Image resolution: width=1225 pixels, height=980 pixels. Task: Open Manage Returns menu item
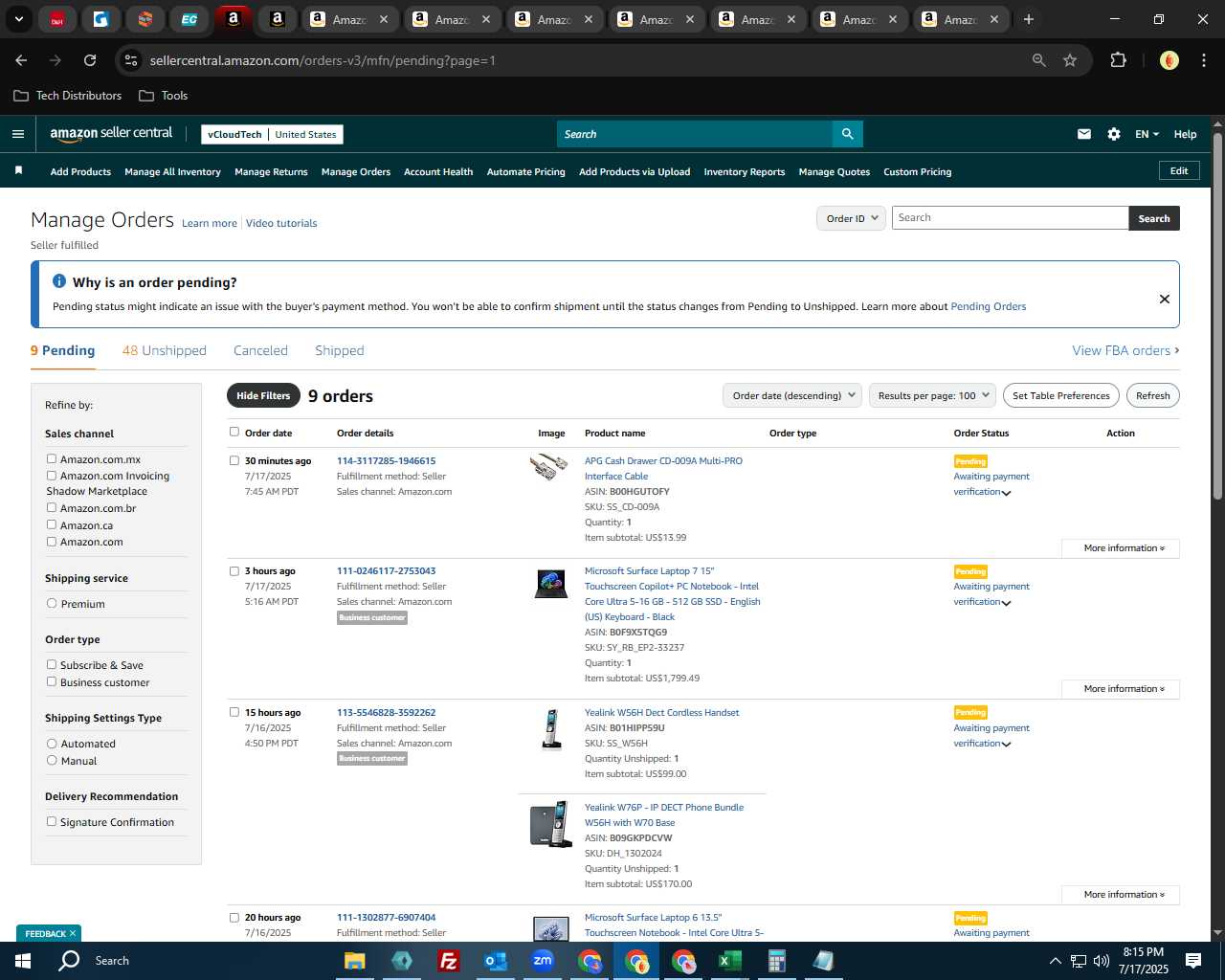pyautogui.click(x=271, y=172)
